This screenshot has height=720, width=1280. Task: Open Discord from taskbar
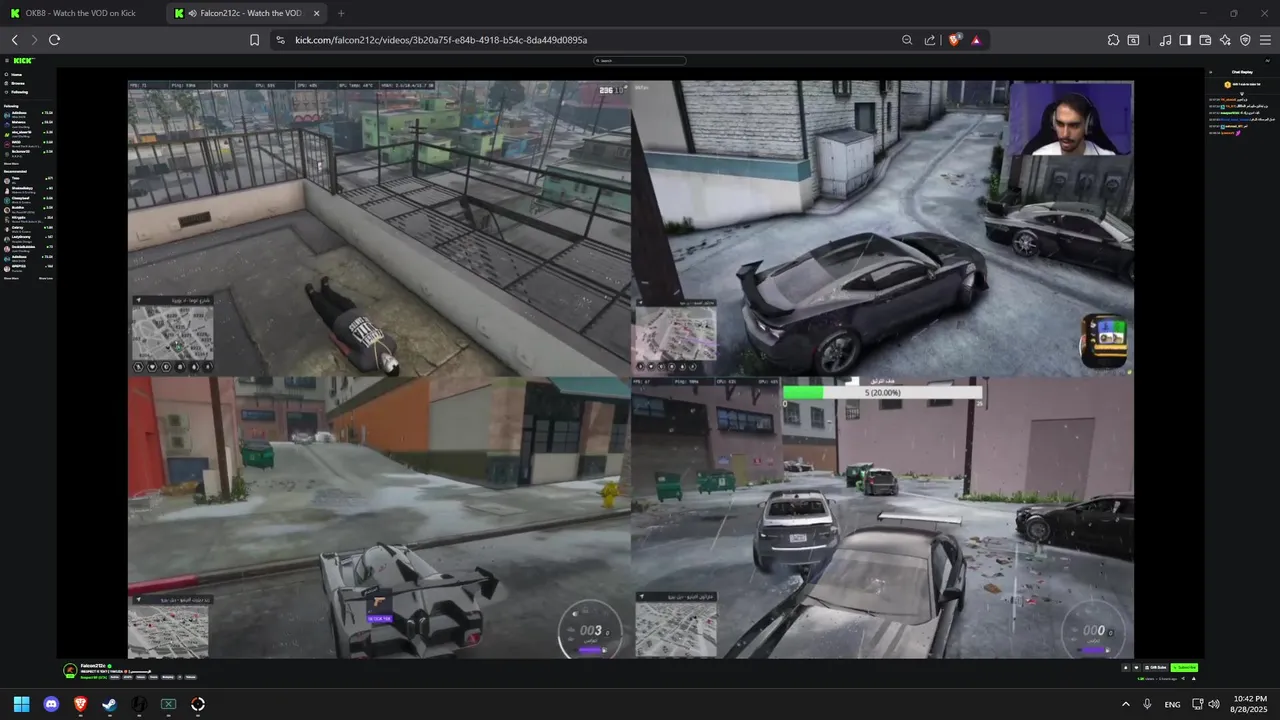point(51,704)
